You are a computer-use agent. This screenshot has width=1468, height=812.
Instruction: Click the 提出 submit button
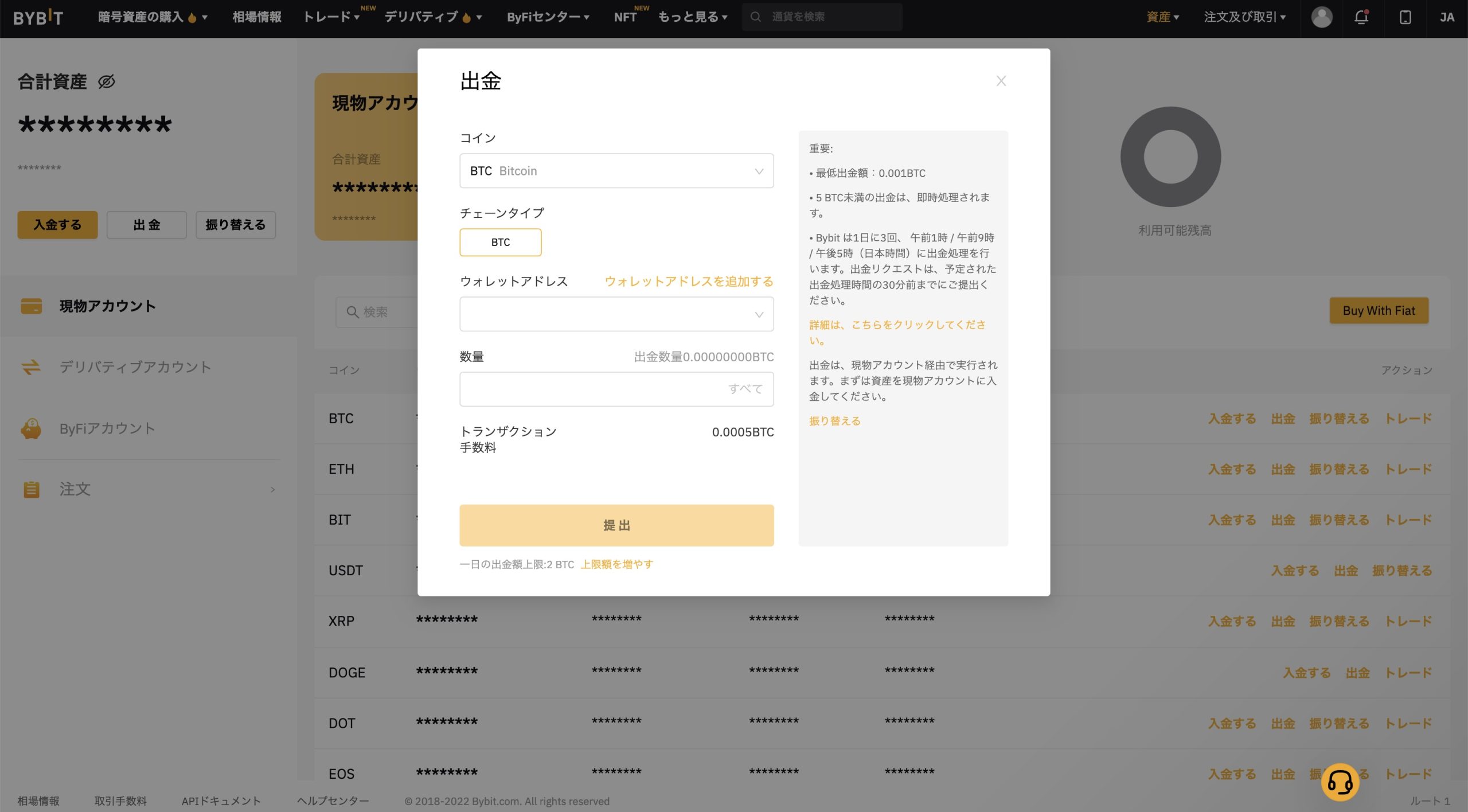click(616, 525)
